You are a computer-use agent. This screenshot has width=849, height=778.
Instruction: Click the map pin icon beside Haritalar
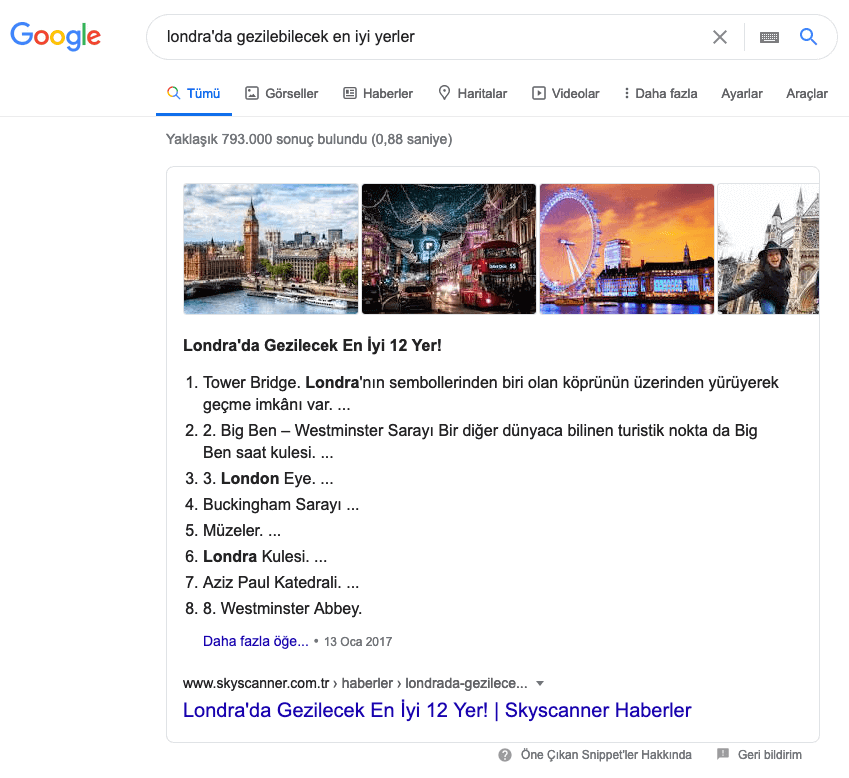point(444,93)
